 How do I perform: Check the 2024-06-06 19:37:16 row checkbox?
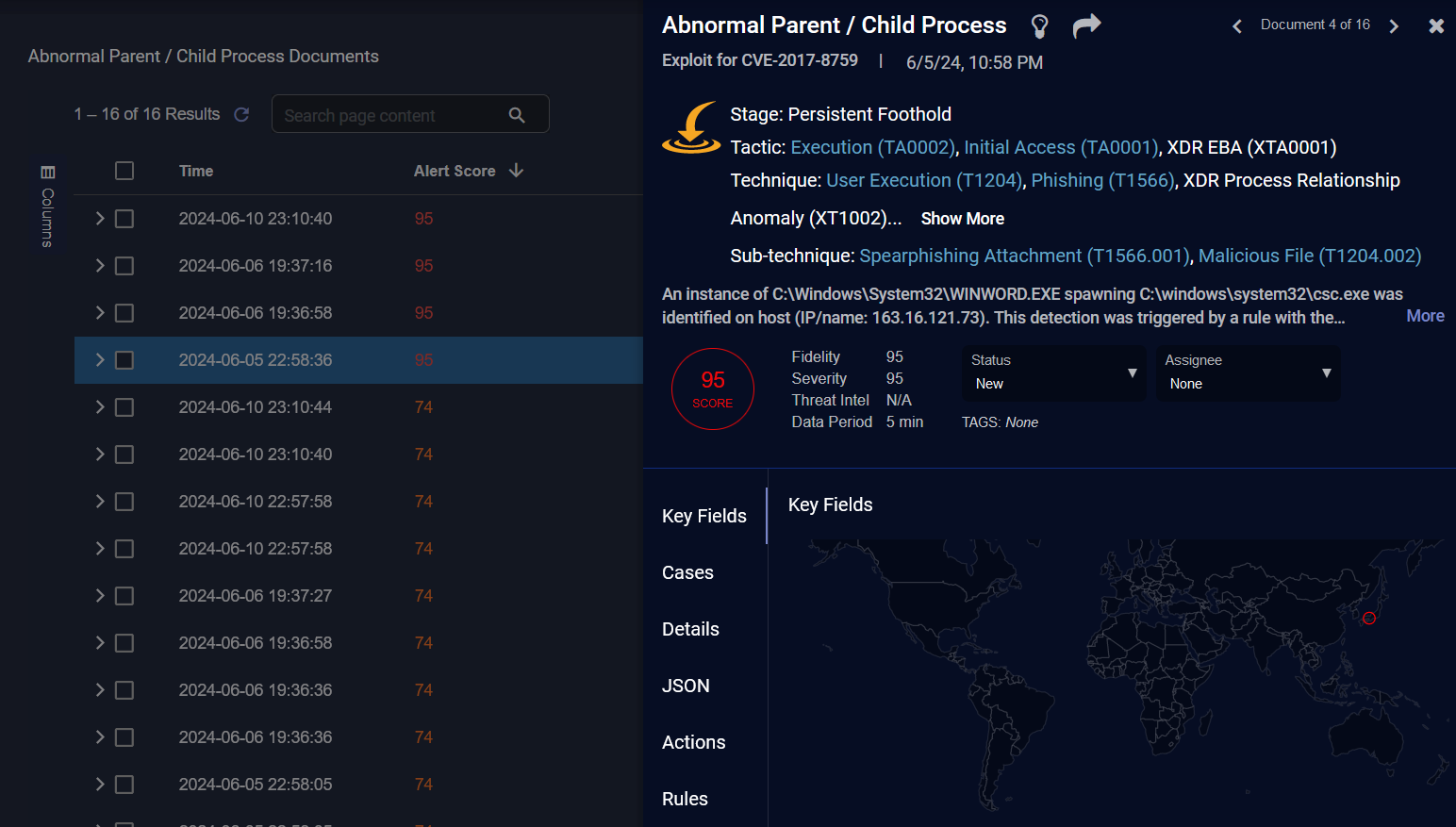124,266
